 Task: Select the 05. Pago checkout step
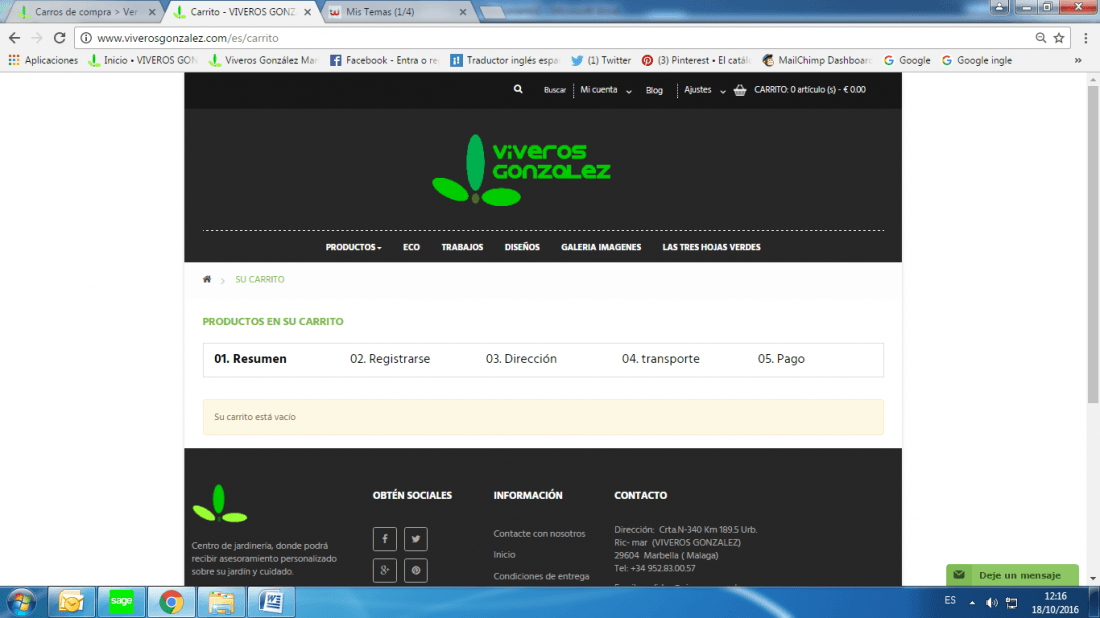click(x=781, y=358)
